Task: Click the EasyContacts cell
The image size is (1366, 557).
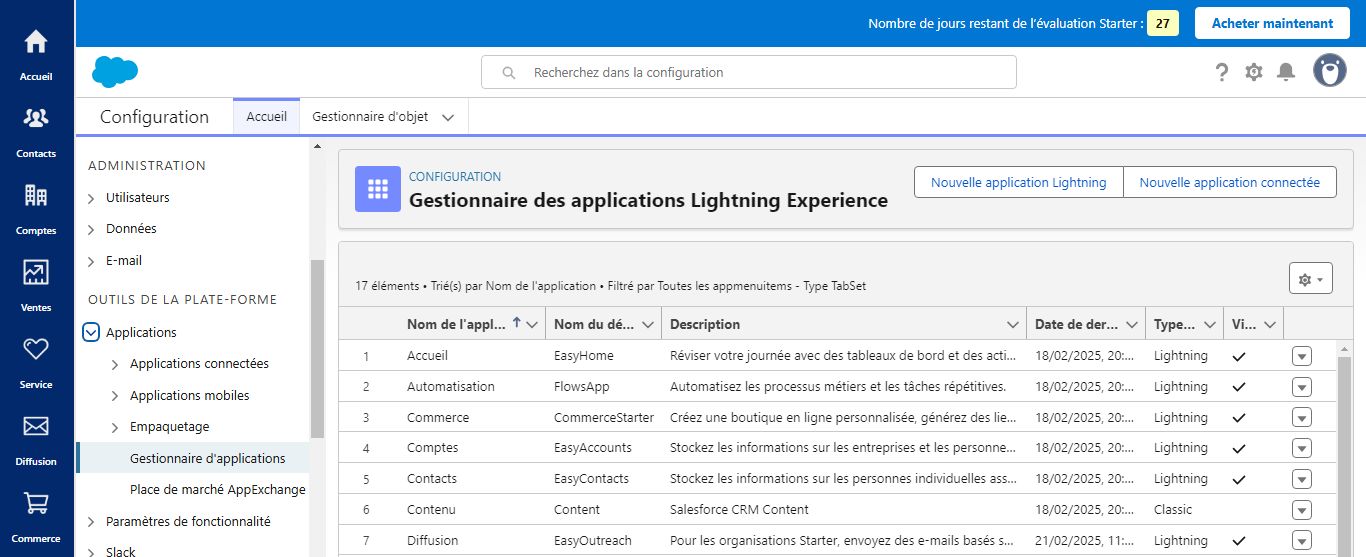Action: pos(591,478)
